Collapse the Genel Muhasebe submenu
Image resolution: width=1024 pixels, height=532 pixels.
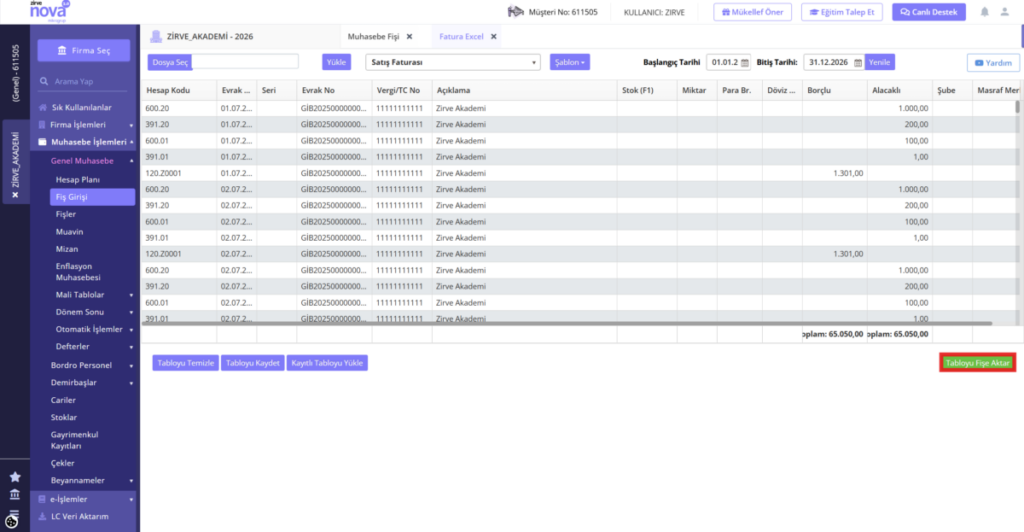click(x=131, y=161)
